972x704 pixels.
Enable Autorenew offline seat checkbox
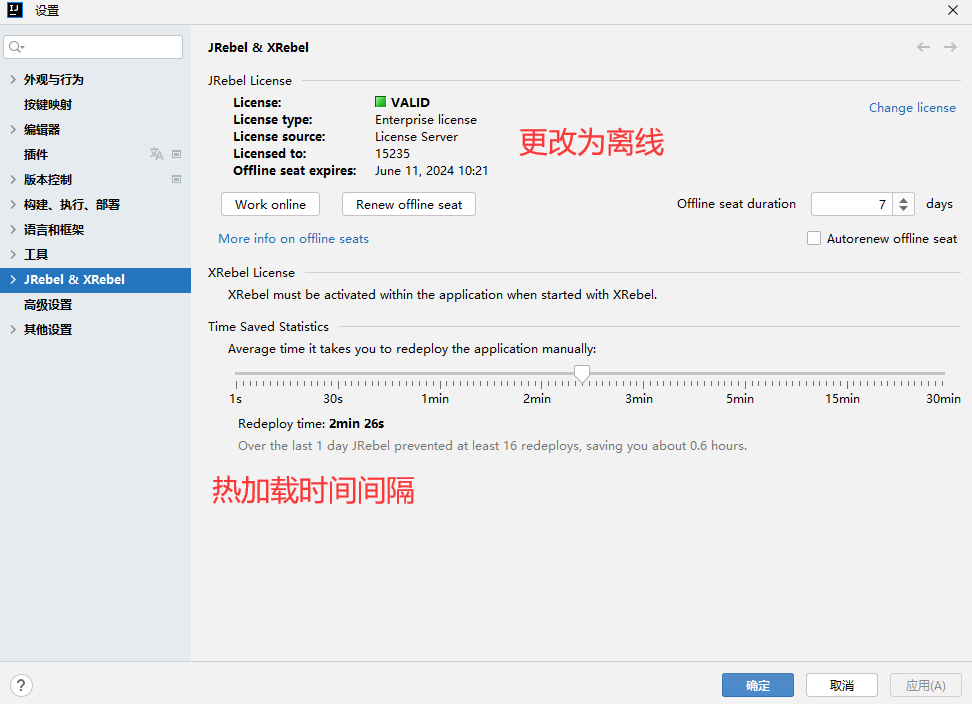pyautogui.click(x=814, y=238)
